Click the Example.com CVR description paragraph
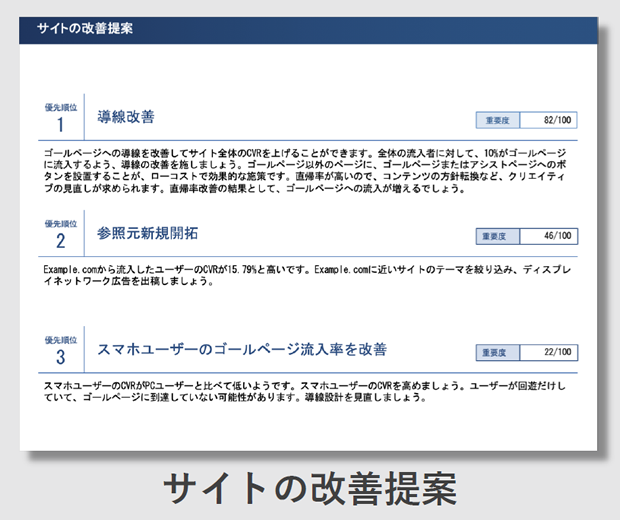The image size is (620, 520). click(x=297, y=275)
